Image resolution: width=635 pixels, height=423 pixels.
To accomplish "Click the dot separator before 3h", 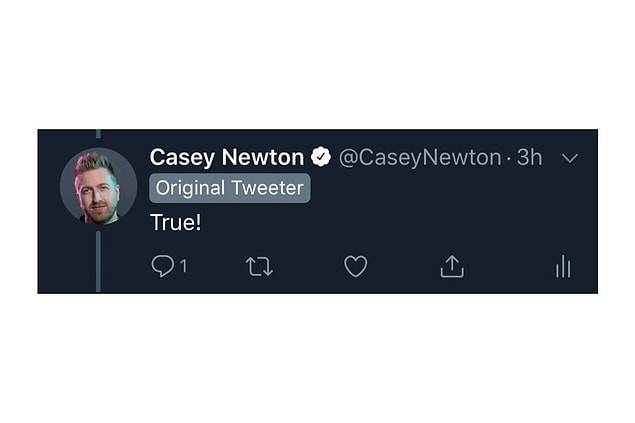I will click(x=509, y=158).
